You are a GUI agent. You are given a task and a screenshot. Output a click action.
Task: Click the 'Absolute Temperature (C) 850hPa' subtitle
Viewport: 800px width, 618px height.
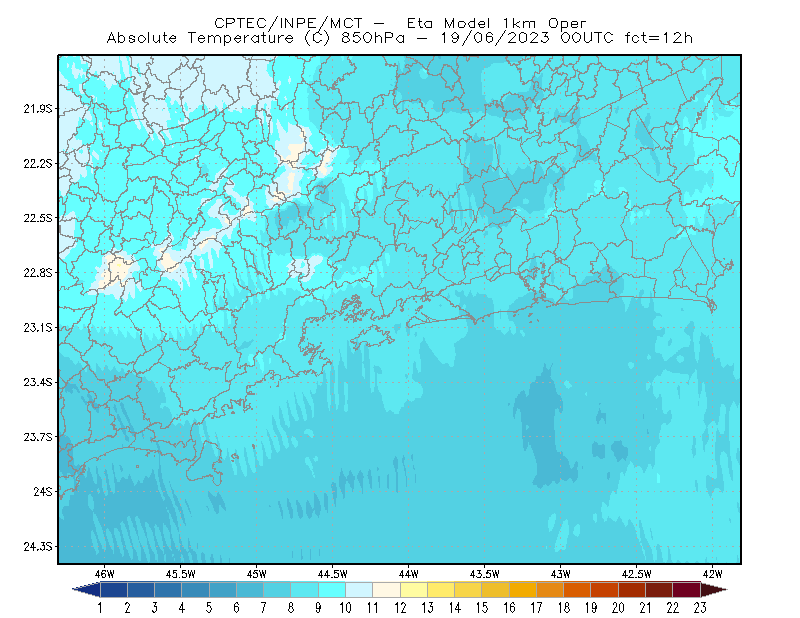[256, 38]
